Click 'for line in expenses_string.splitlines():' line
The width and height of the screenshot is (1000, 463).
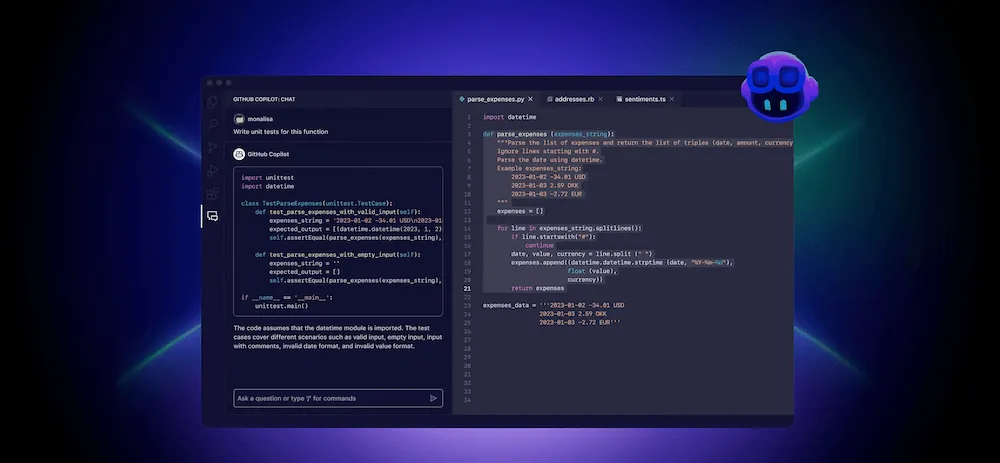coord(570,228)
